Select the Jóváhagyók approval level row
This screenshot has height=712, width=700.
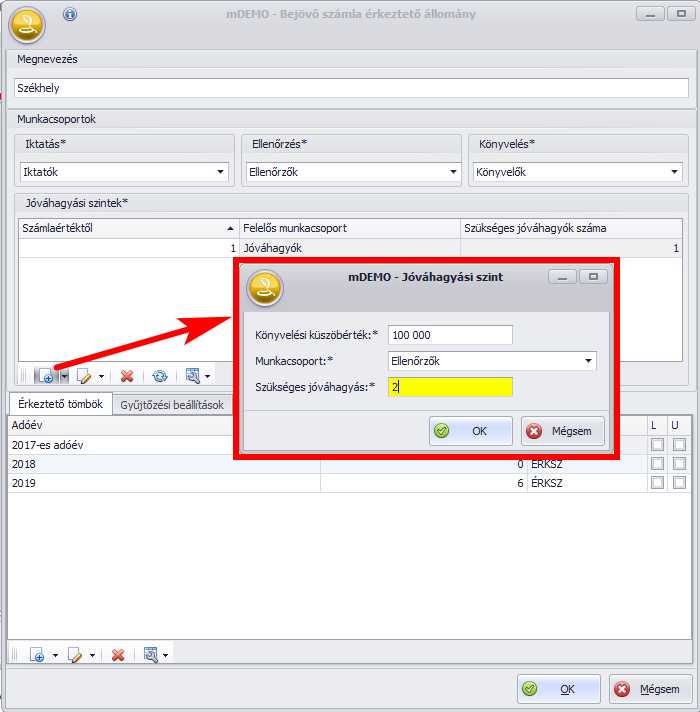click(350, 248)
